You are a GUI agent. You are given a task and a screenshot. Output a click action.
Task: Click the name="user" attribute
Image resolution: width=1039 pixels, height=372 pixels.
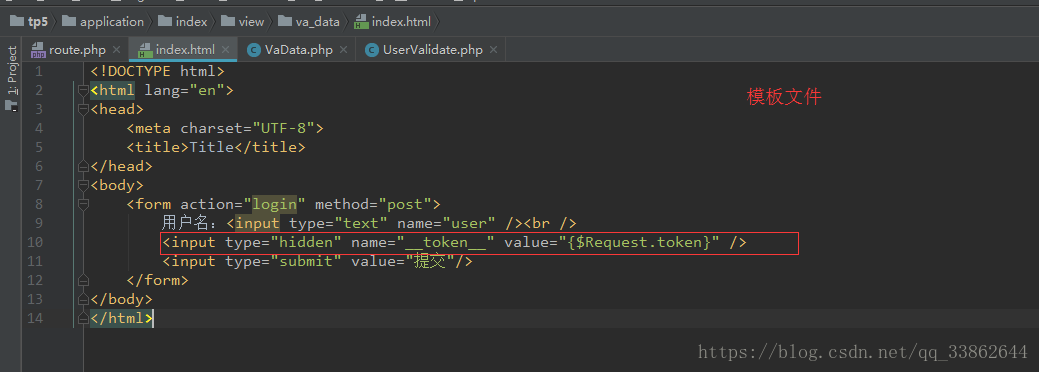pyautogui.click(x=446, y=223)
